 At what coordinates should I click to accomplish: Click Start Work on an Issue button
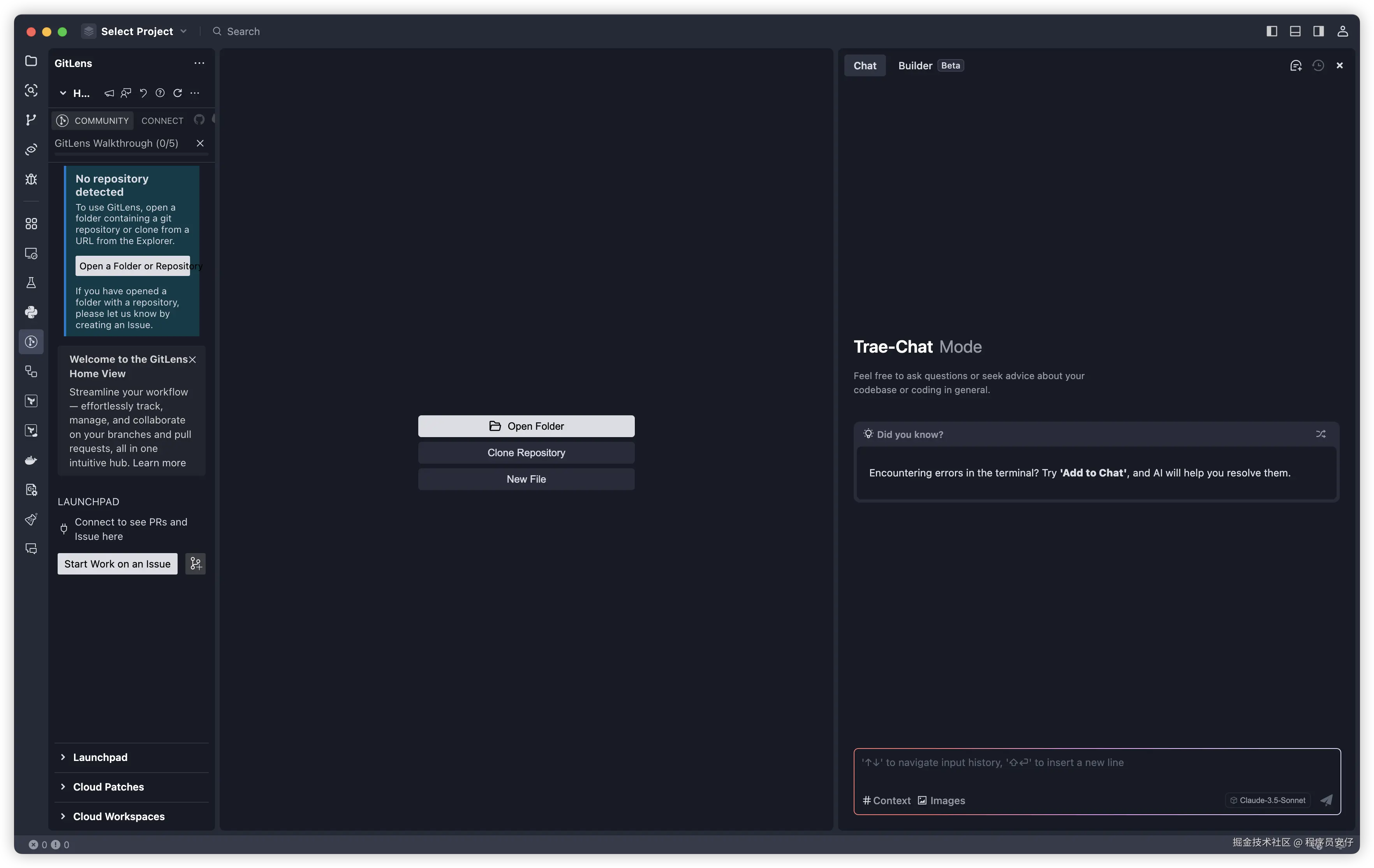point(117,564)
